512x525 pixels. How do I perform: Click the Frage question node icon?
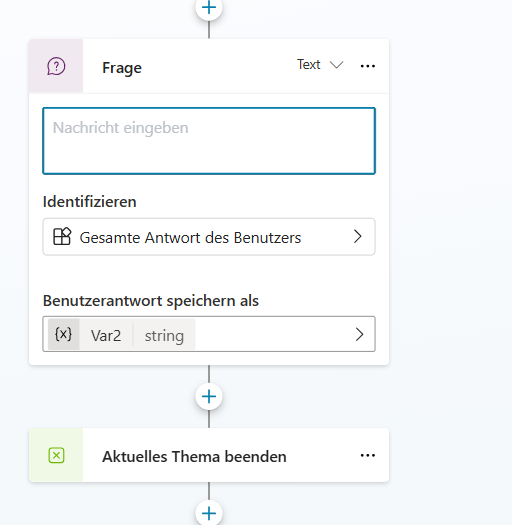(x=56, y=66)
